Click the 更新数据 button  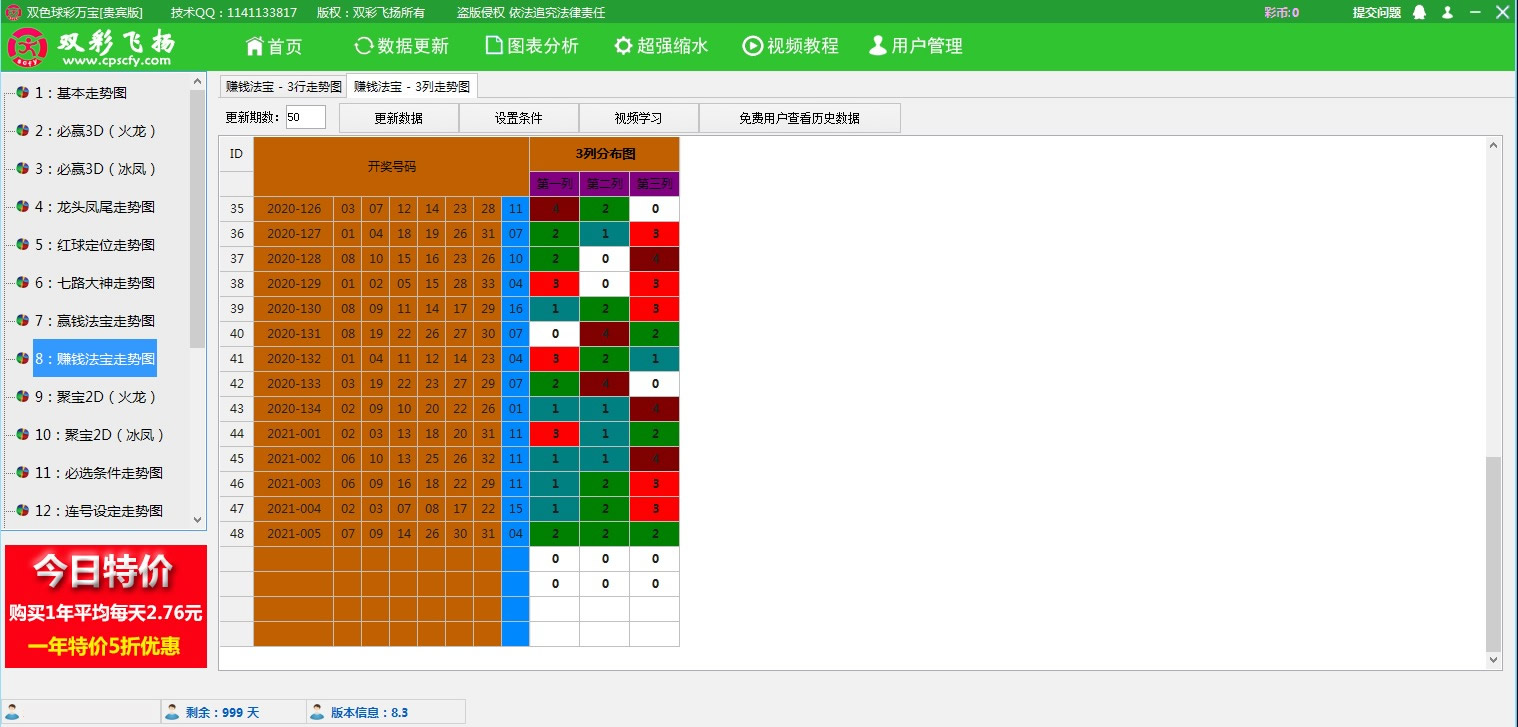pyautogui.click(x=399, y=118)
